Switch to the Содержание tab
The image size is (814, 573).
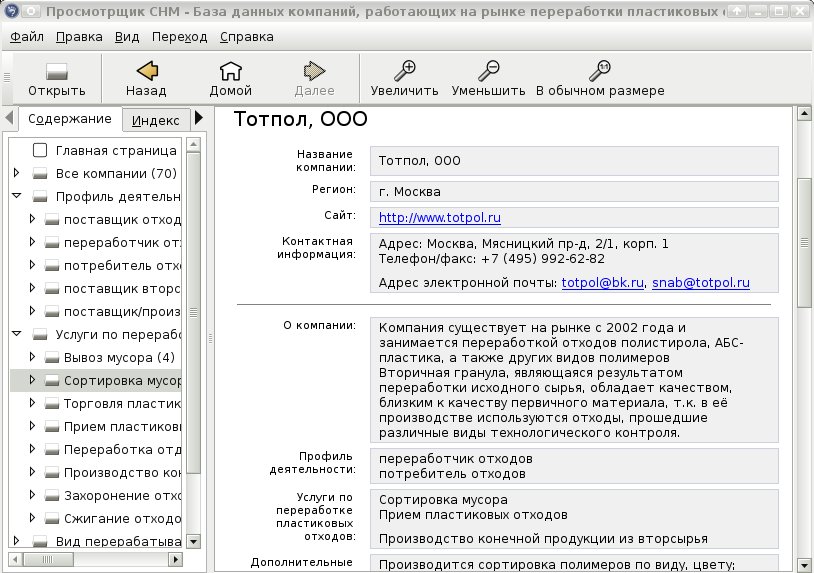coord(70,119)
